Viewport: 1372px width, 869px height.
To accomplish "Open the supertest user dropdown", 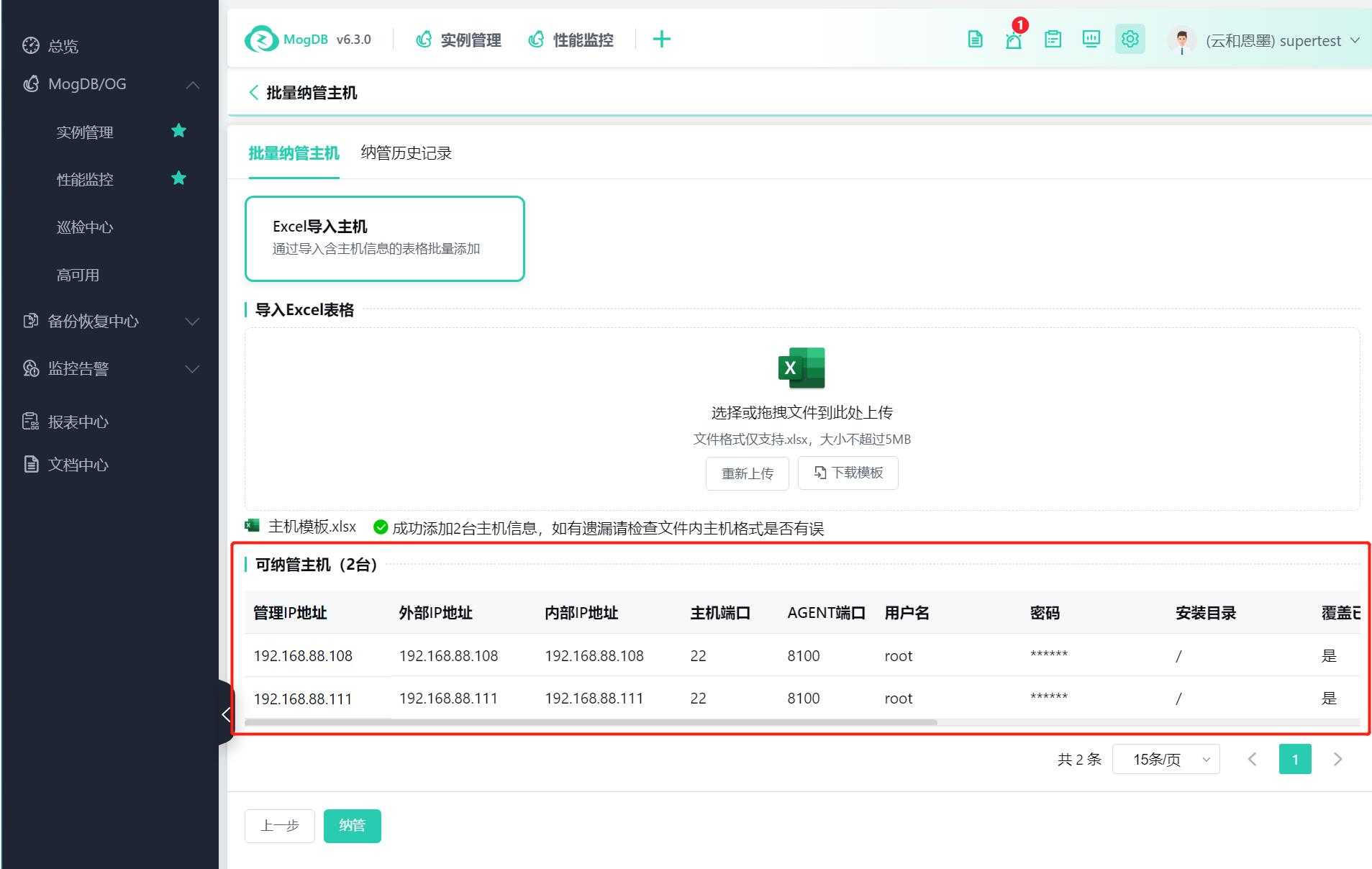I will (x=1283, y=40).
